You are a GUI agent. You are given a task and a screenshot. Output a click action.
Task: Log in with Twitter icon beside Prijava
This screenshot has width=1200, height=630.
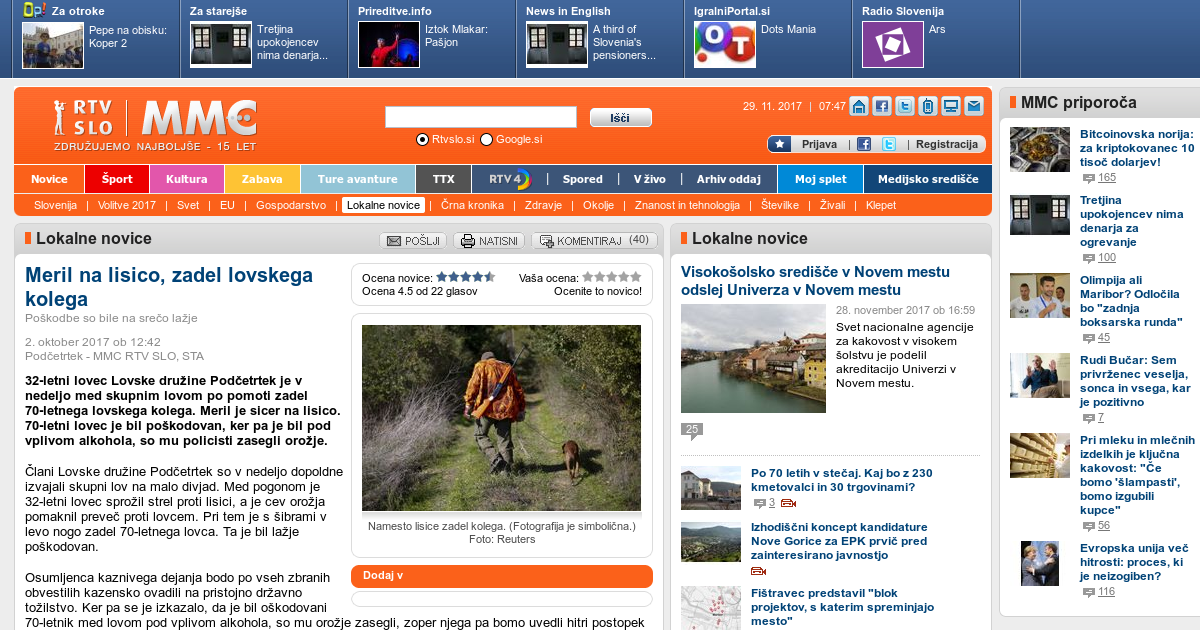tap(888, 144)
